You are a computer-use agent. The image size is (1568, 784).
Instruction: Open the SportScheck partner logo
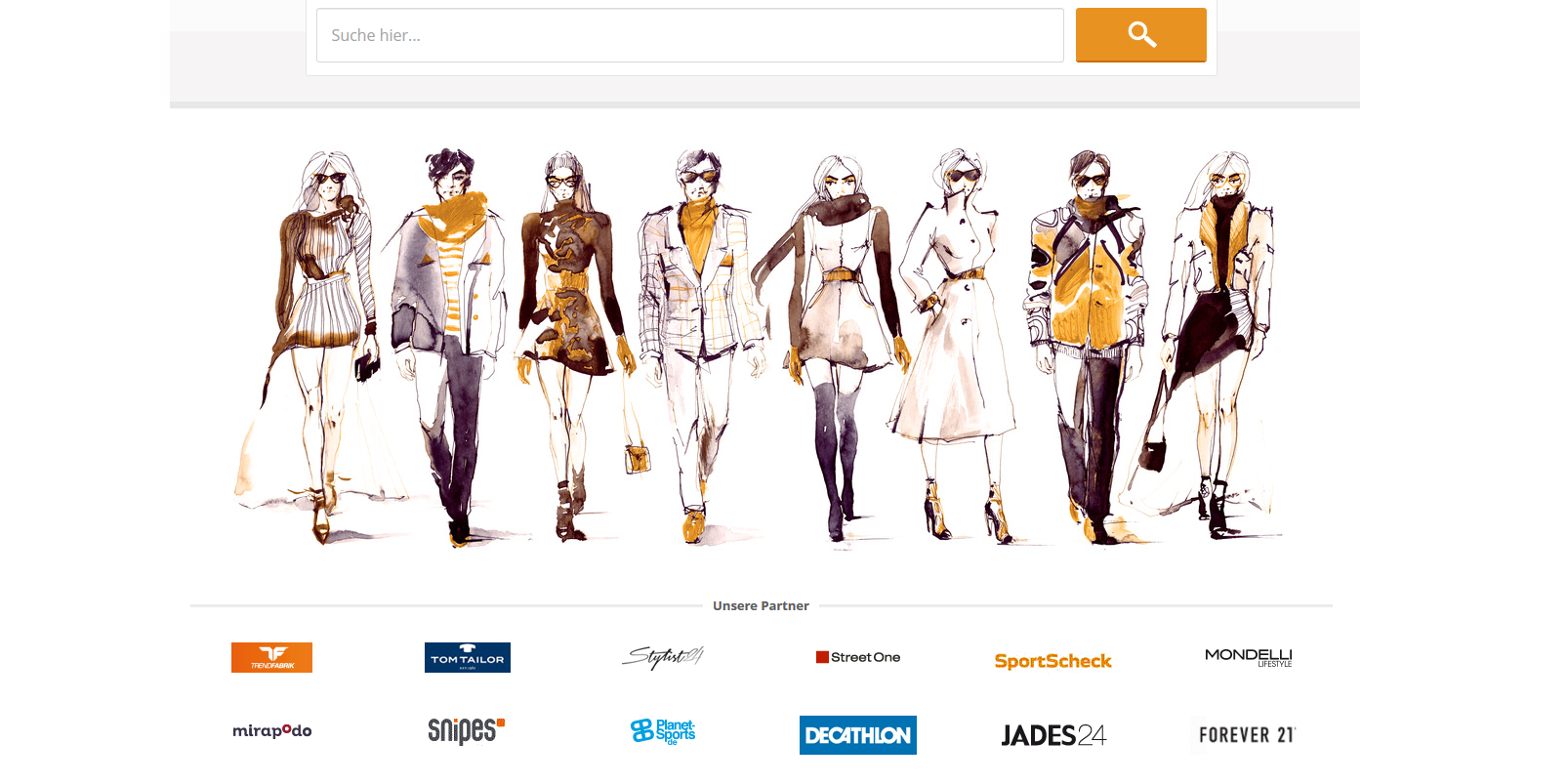(x=1052, y=661)
